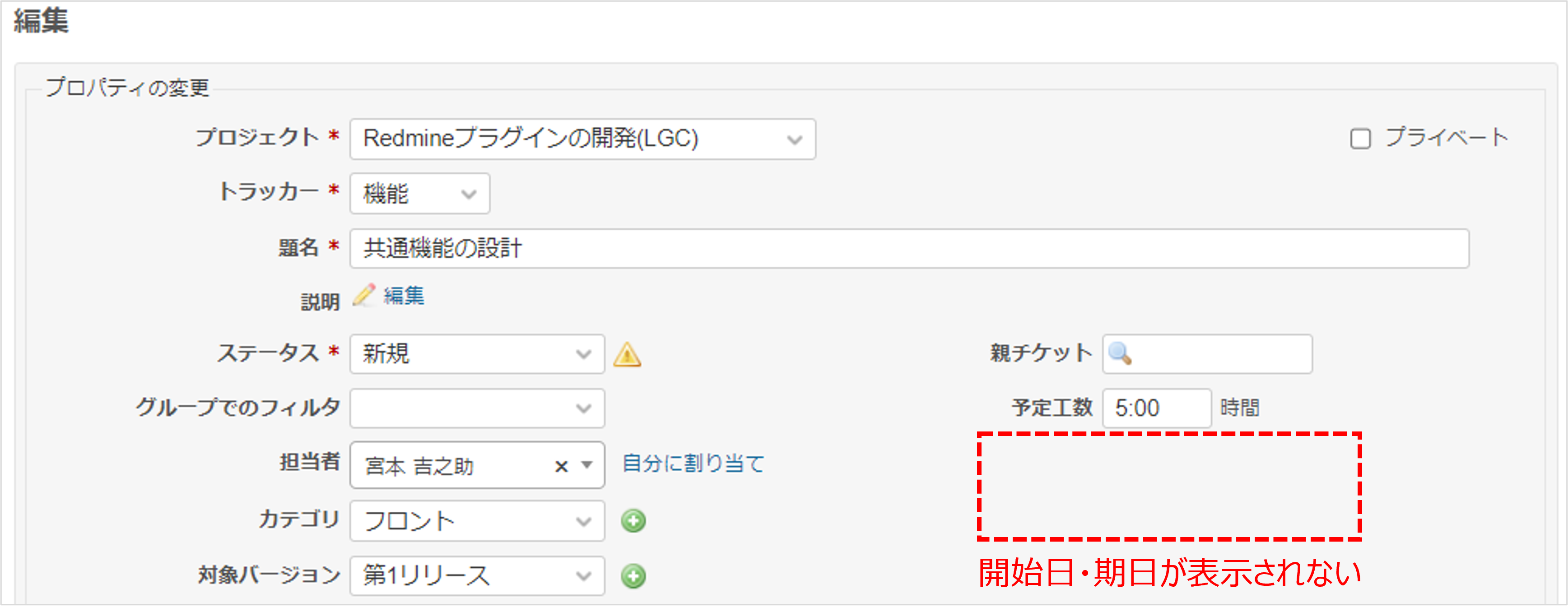Open 対象バージョン dropdown showing 第1リリース

[477, 575]
